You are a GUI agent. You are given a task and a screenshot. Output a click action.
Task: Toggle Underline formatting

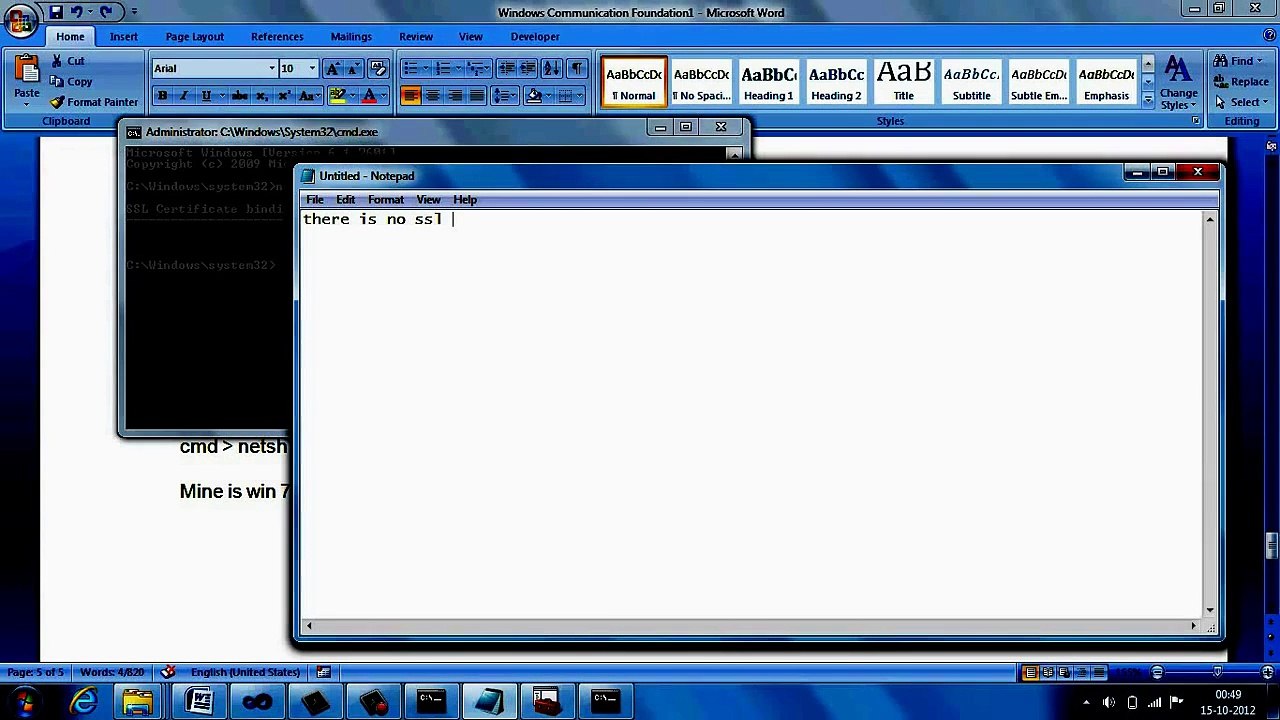tap(206, 96)
